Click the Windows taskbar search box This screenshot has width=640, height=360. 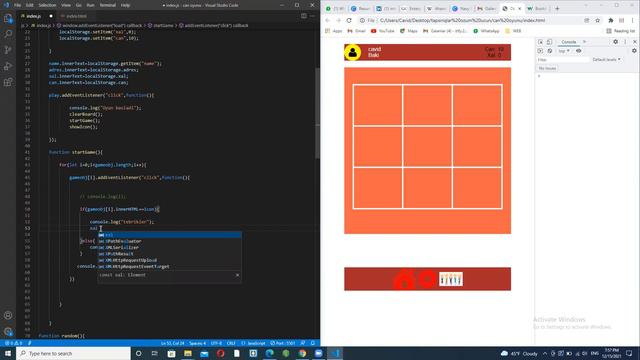[x=73, y=353]
